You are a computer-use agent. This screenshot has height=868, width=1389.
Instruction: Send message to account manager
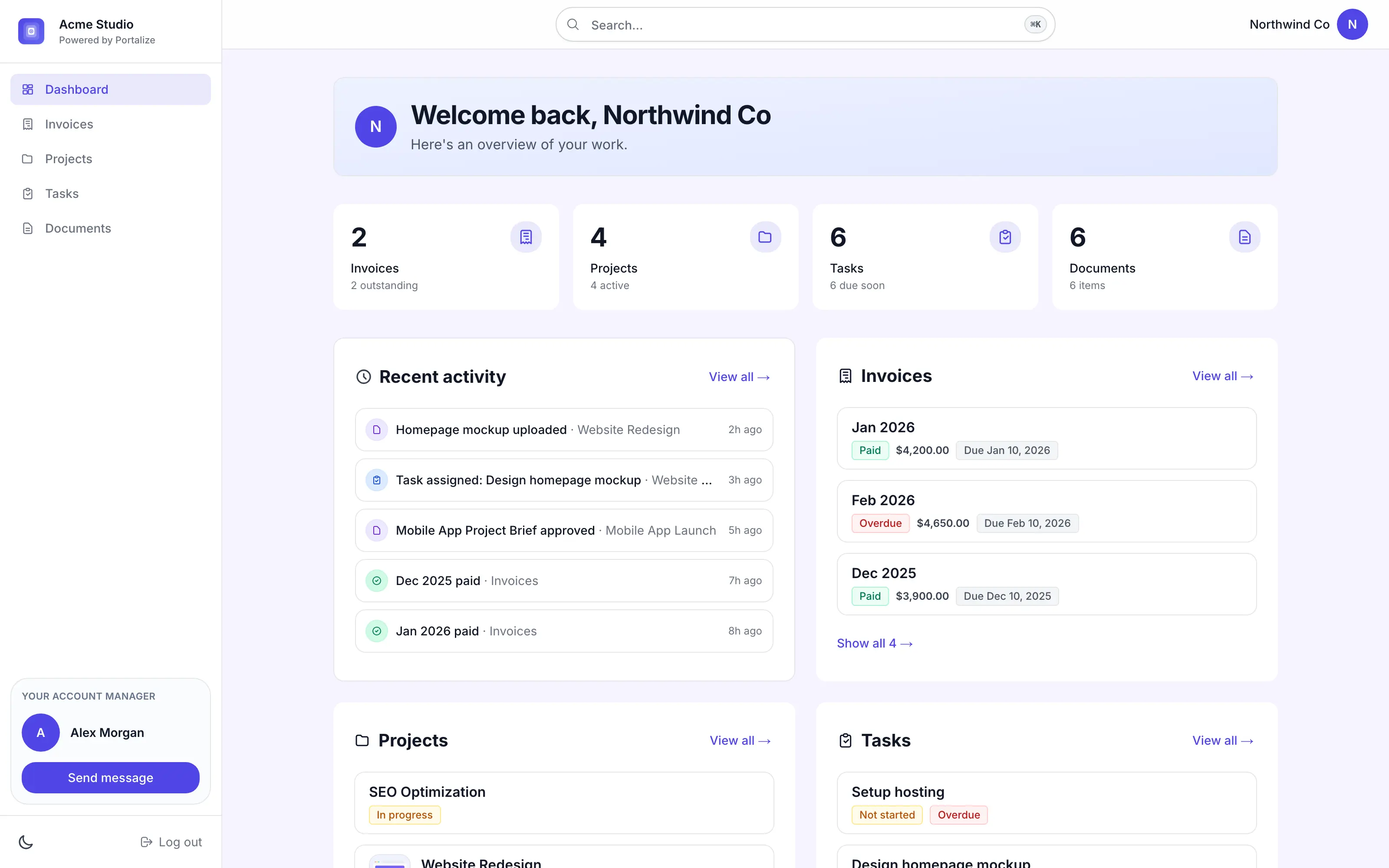pyautogui.click(x=110, y=778)
